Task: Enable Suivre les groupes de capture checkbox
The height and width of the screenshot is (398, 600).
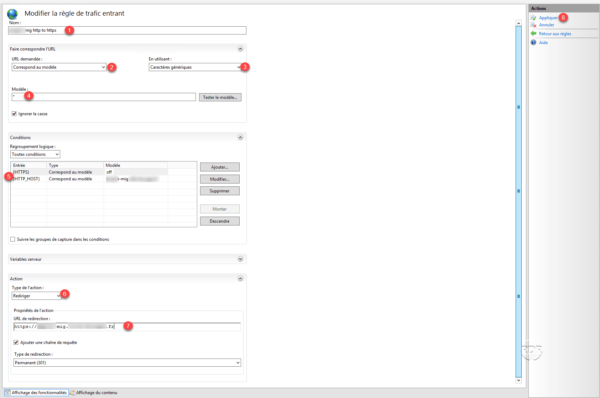Action: [x=13, y=239]
